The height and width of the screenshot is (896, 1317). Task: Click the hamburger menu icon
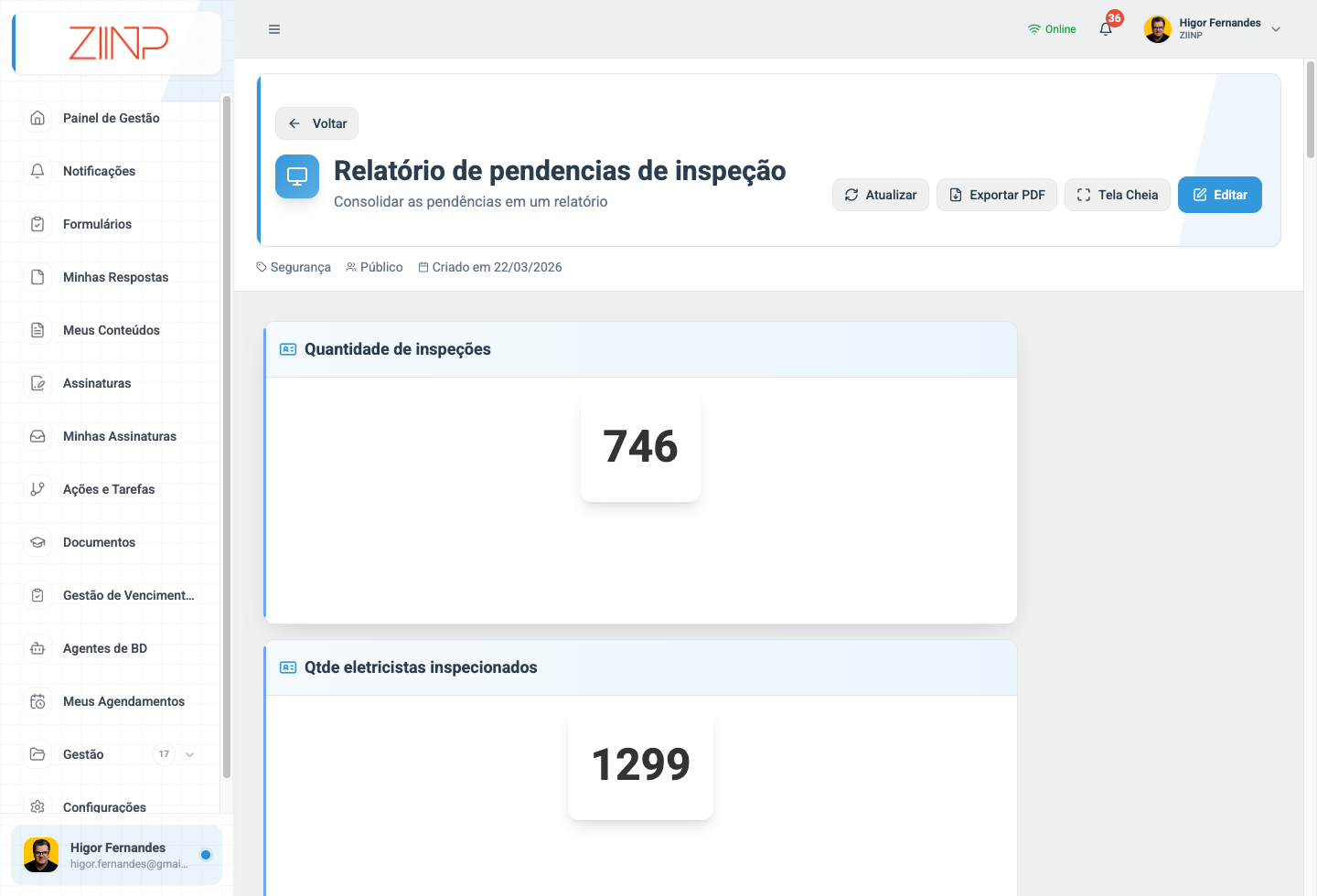[274, 29]
